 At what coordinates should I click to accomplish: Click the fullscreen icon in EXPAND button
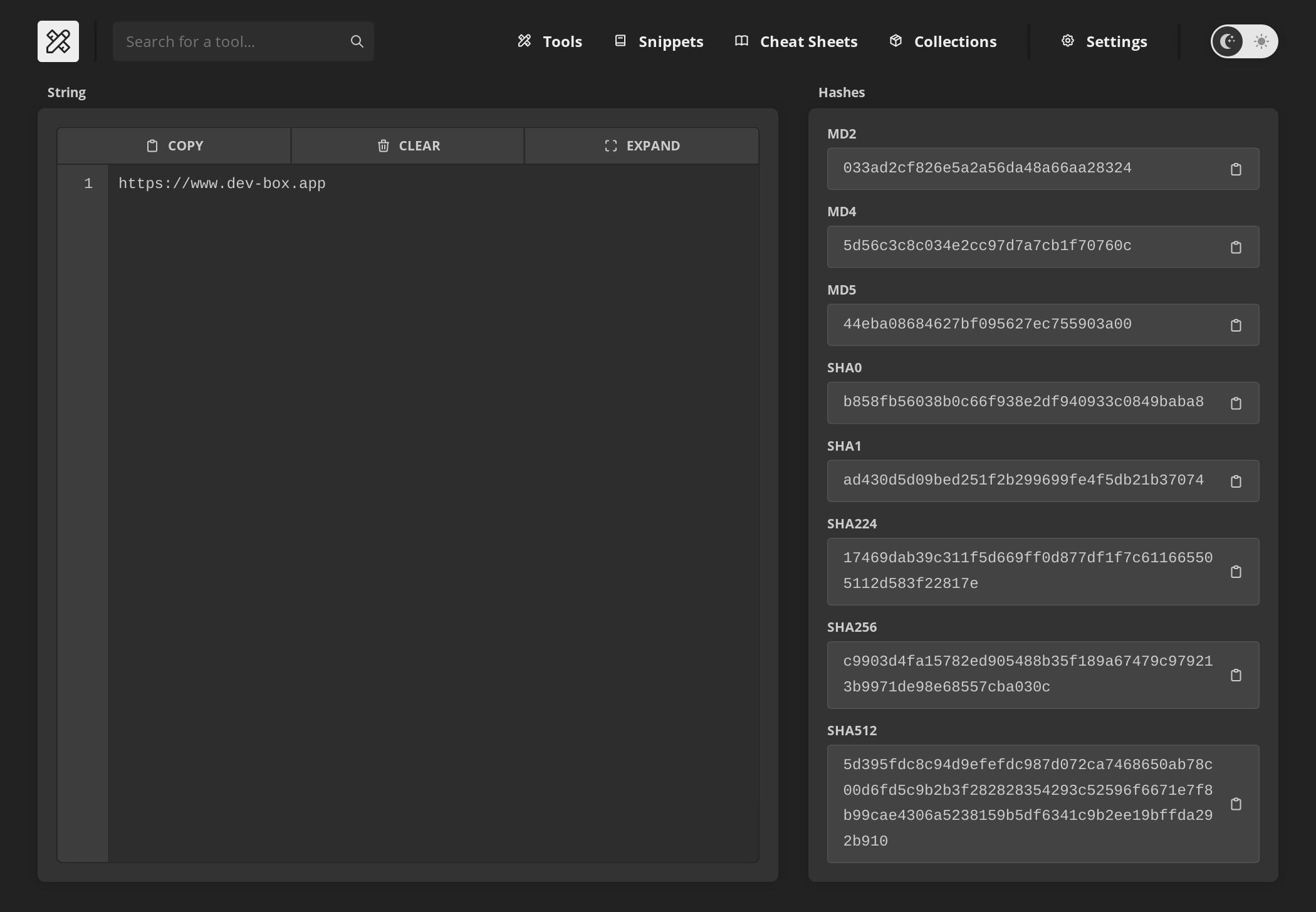click(x=611, y=146)
